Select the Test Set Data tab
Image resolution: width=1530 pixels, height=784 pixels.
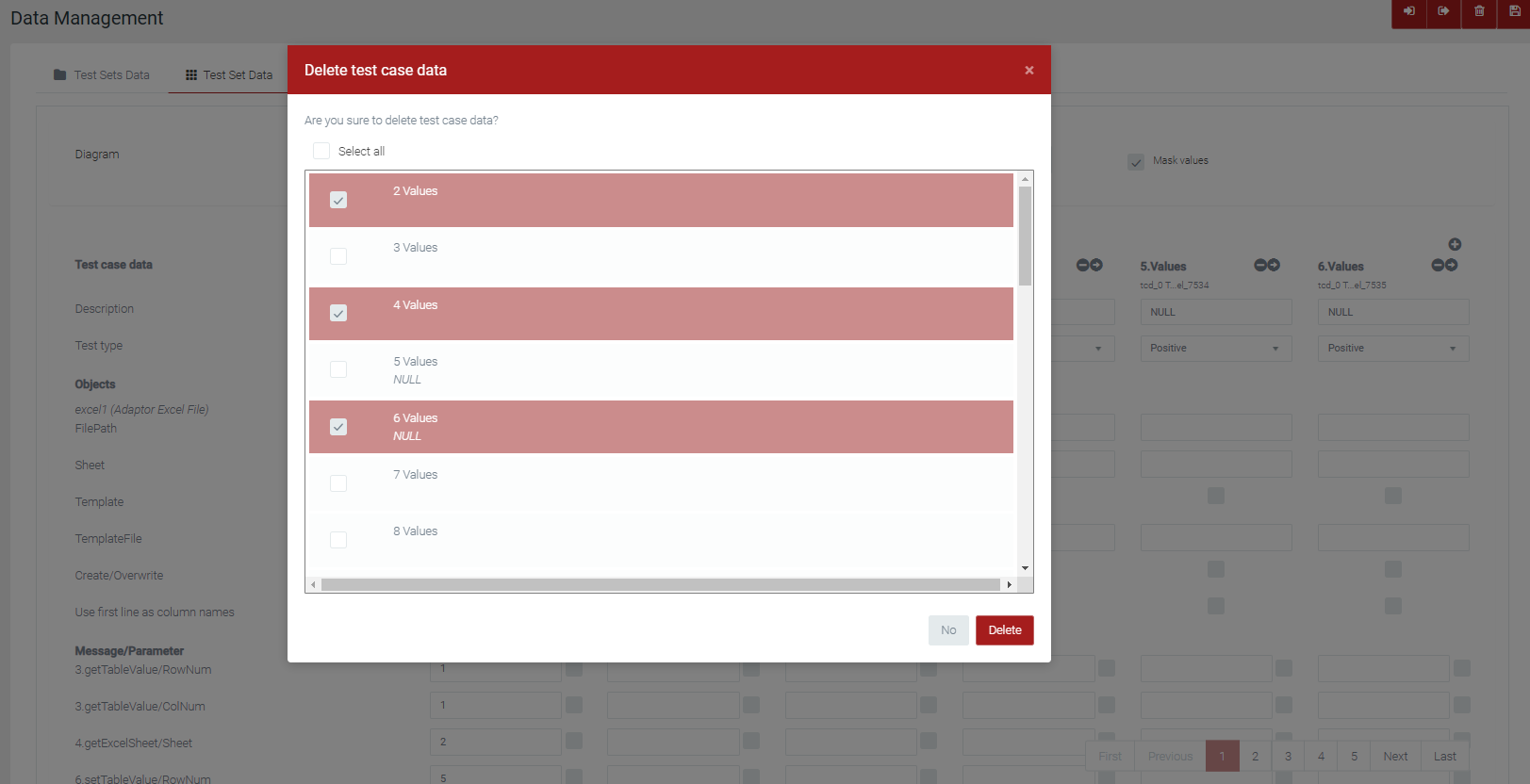pos(229,75)
